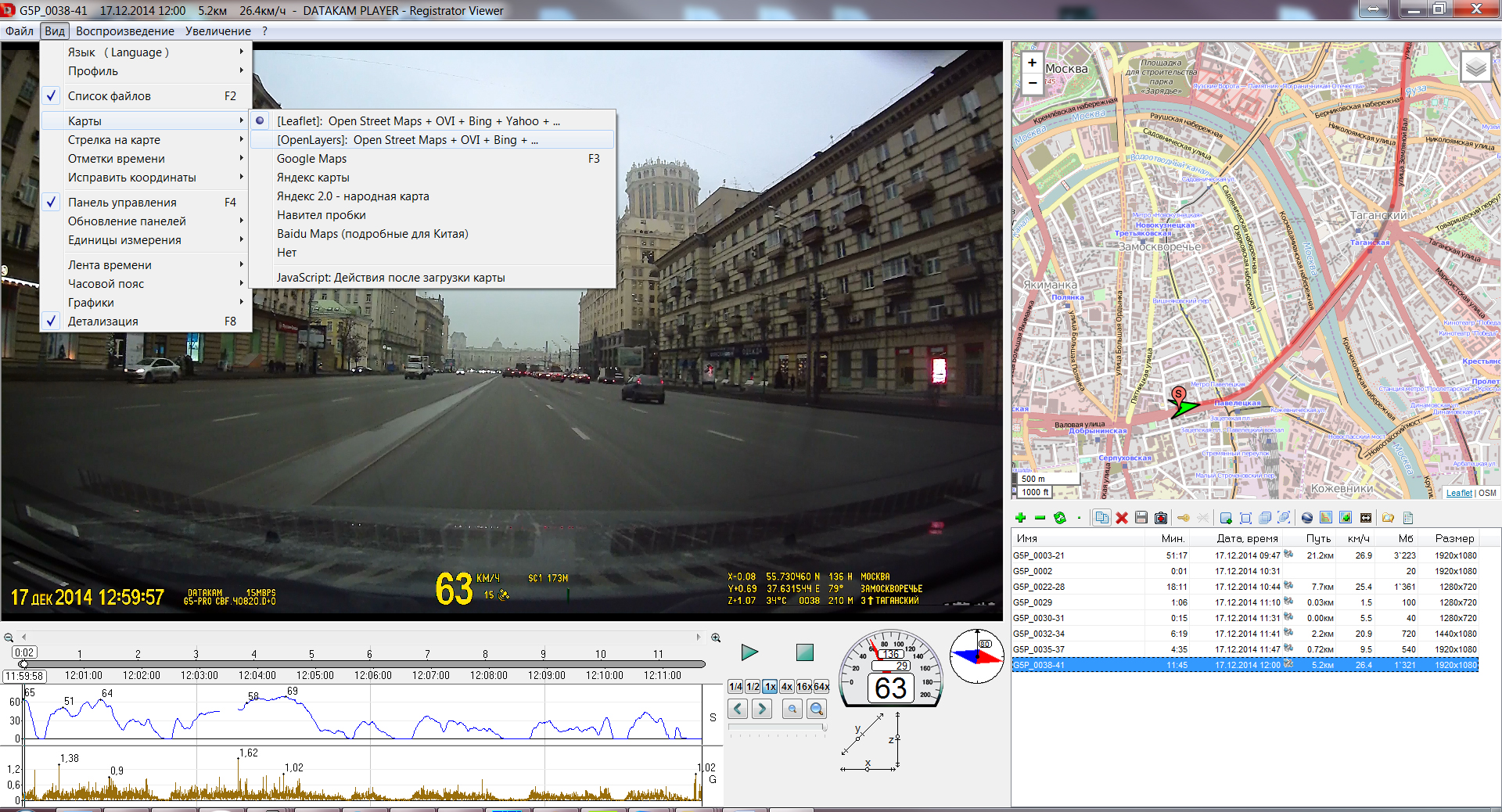
Task: Expand the Единицы измерения submenu
Action: click(146, 240)
